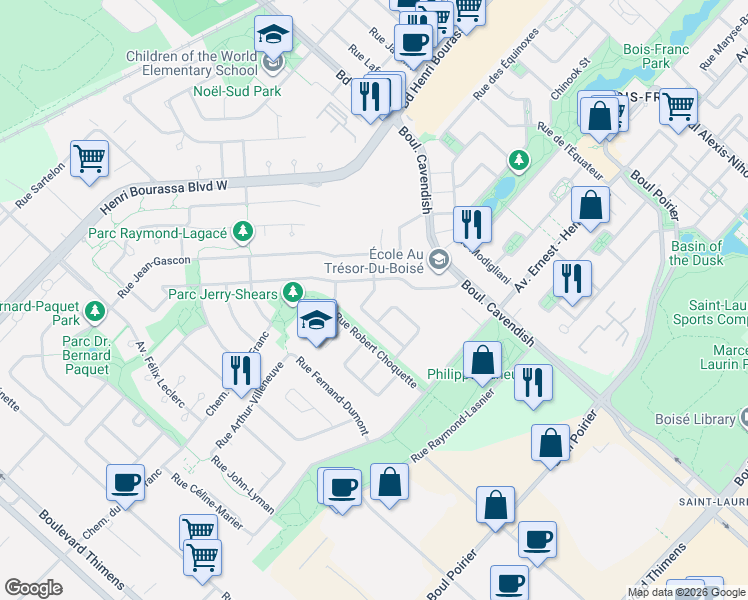748x600 pixels.
Task: Click the Parc Raymond-Lagacé tree pin
Action: coord(243,232)
